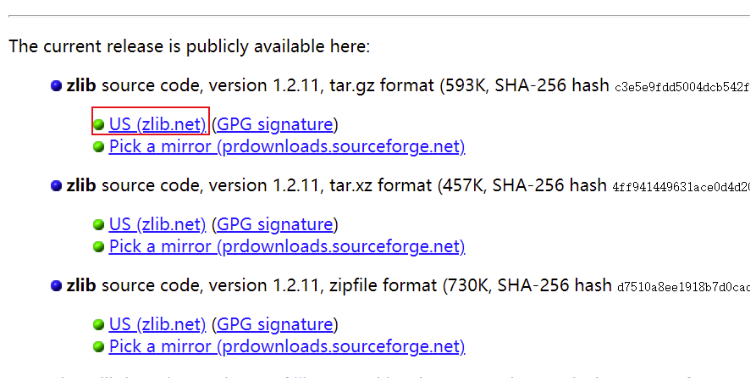Click the 'current release is publicly available' text

(189, 46)
